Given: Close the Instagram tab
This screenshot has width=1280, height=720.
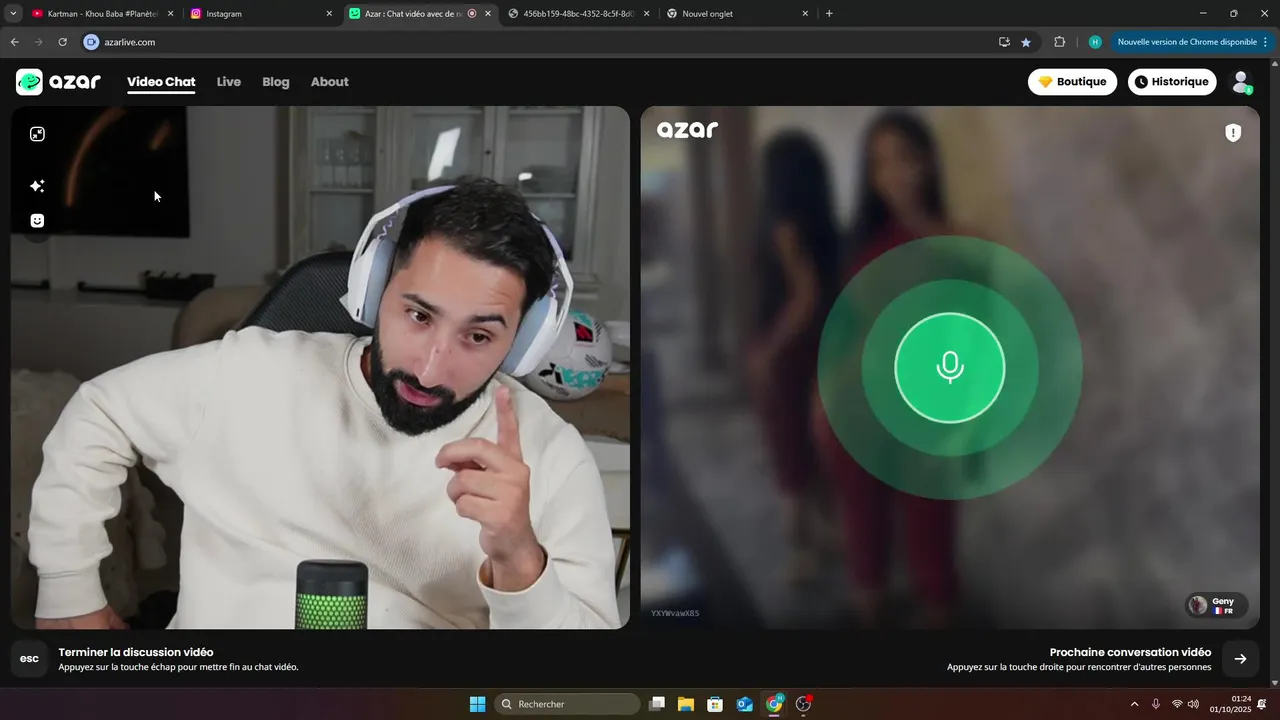Looking at the screenshot, I should pyautogui.click(x=329, y=14).
